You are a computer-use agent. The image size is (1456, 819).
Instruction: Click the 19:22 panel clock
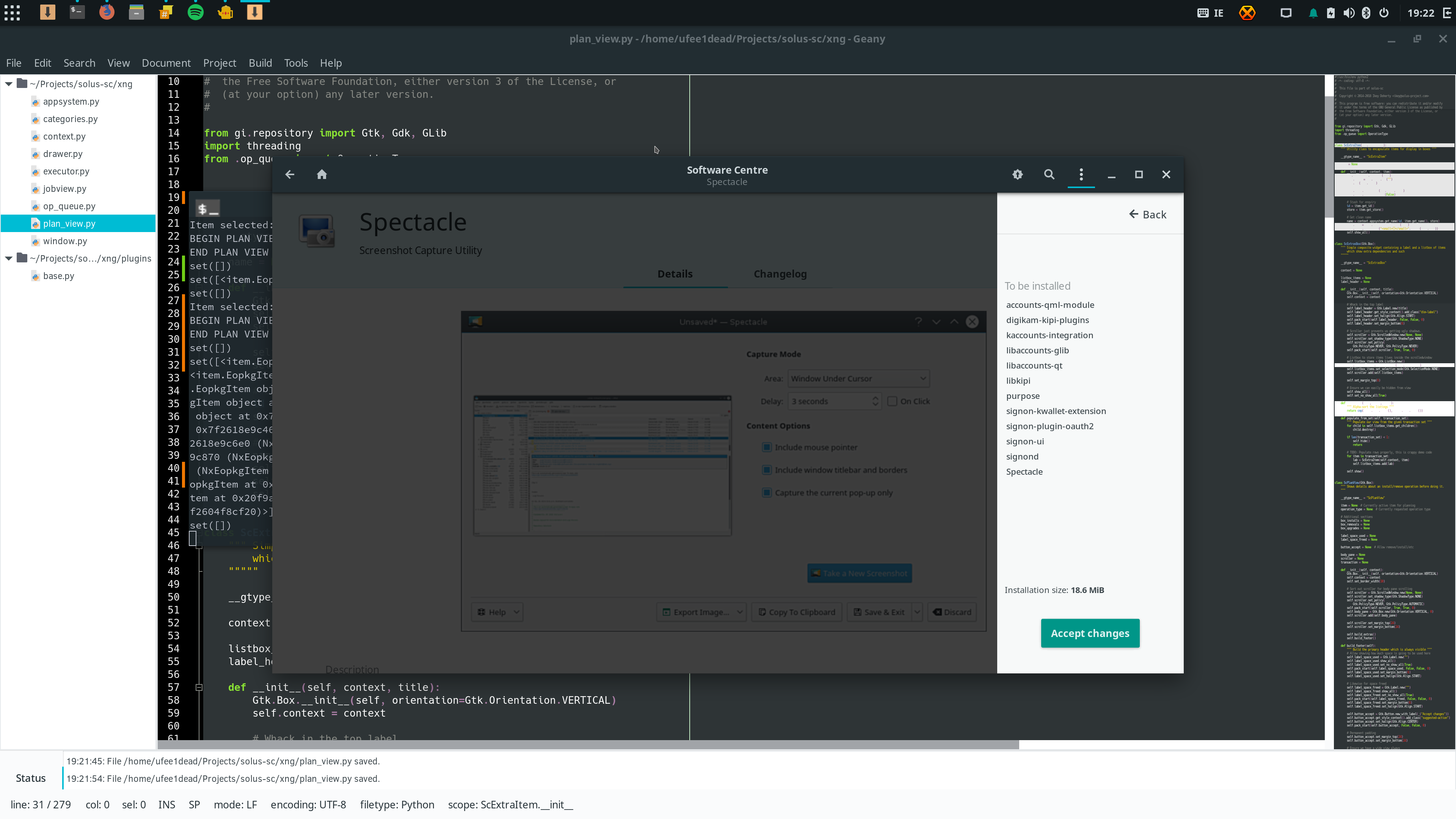pyautogui.click(x=1420, y=13)
